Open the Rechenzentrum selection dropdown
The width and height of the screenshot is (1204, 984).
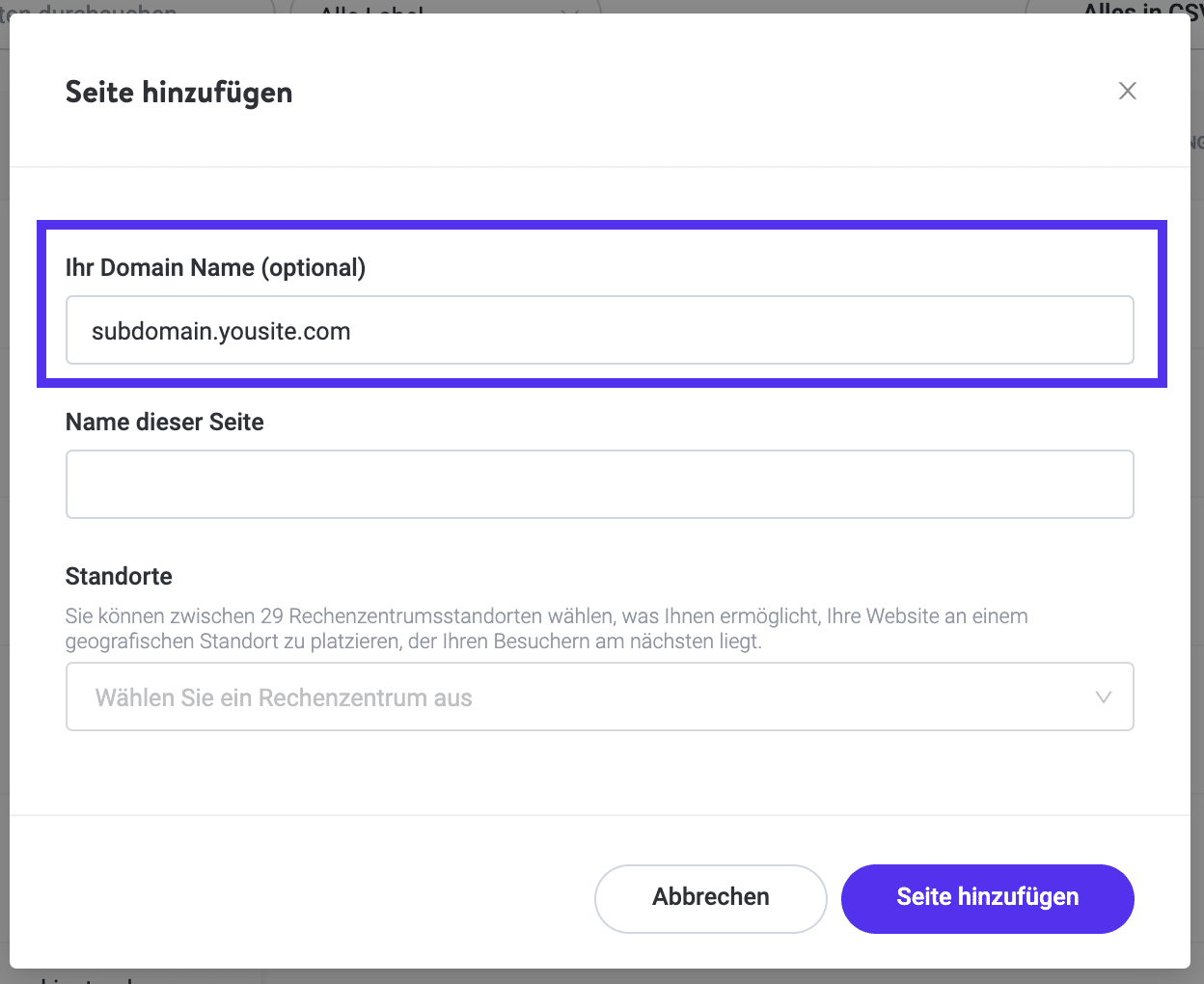[x=599, y=697]
